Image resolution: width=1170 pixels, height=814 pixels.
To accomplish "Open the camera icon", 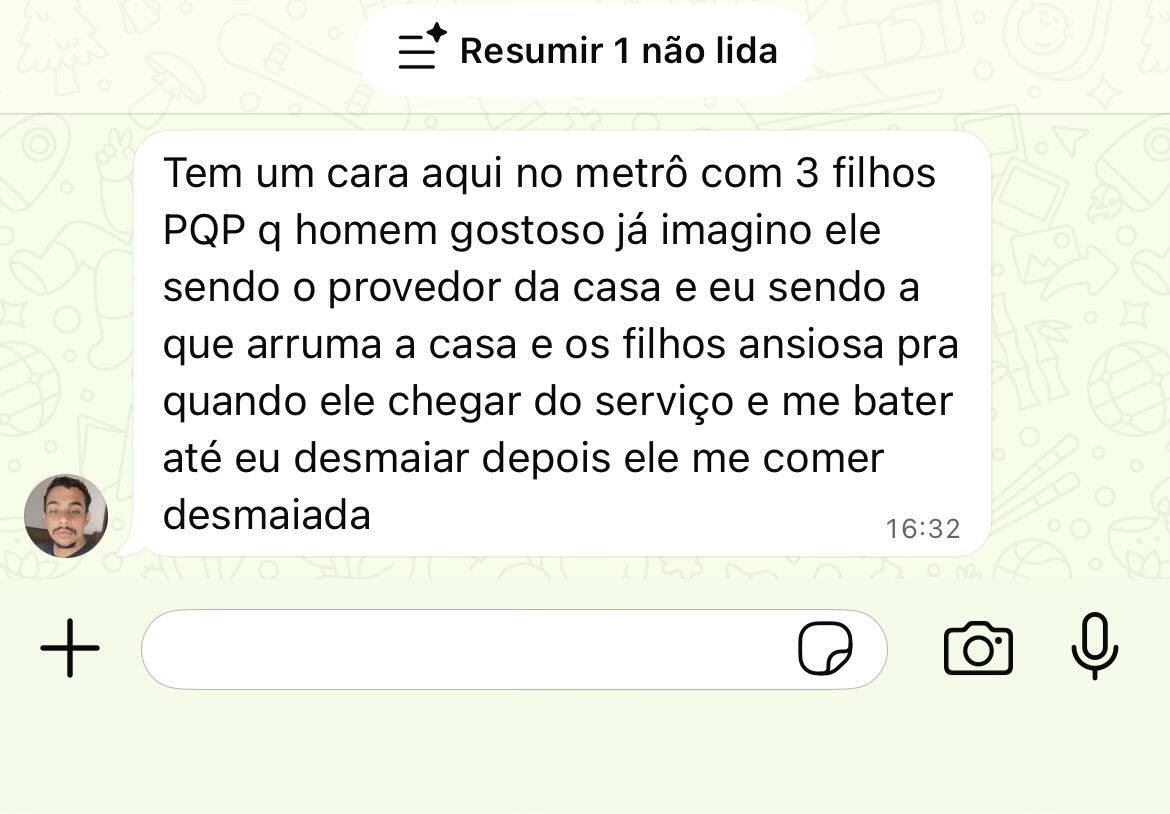I will [978, 648].
